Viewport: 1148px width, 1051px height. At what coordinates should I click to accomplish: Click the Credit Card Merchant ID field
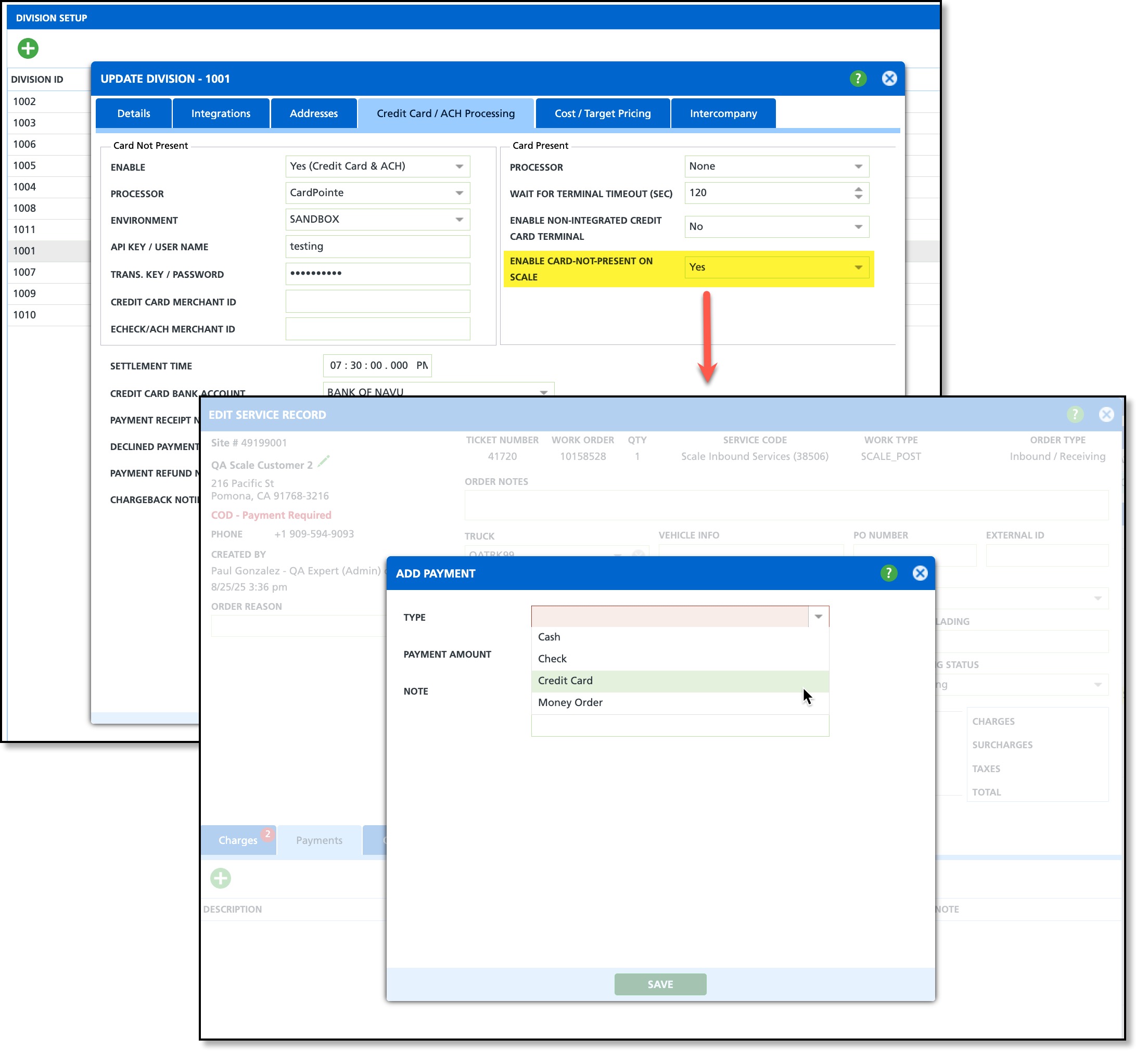tap(377, 302)
